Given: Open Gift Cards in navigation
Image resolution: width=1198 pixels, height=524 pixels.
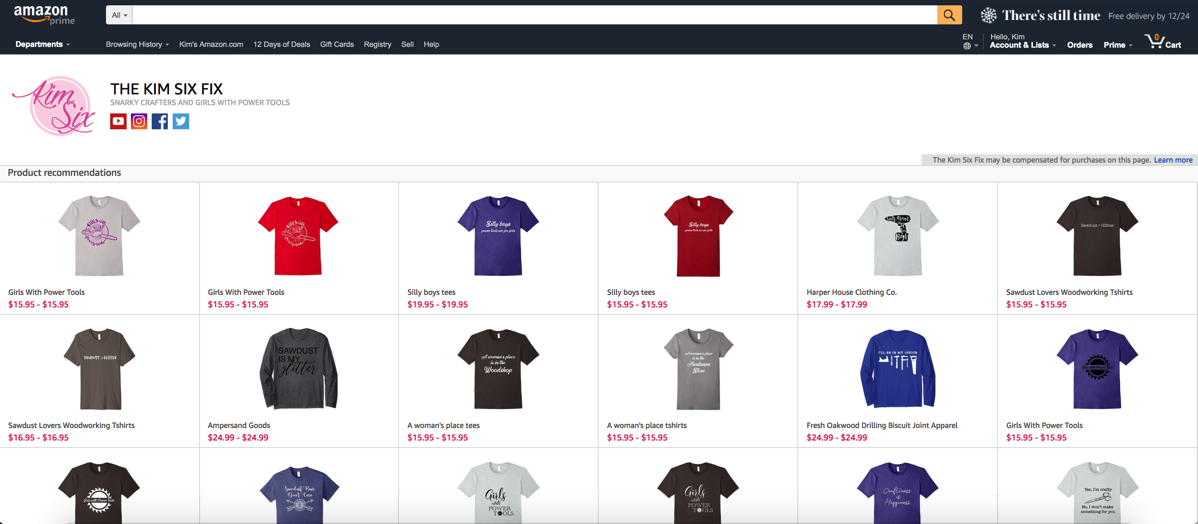Looking at the screenshot, I should [x=337, y=44].
